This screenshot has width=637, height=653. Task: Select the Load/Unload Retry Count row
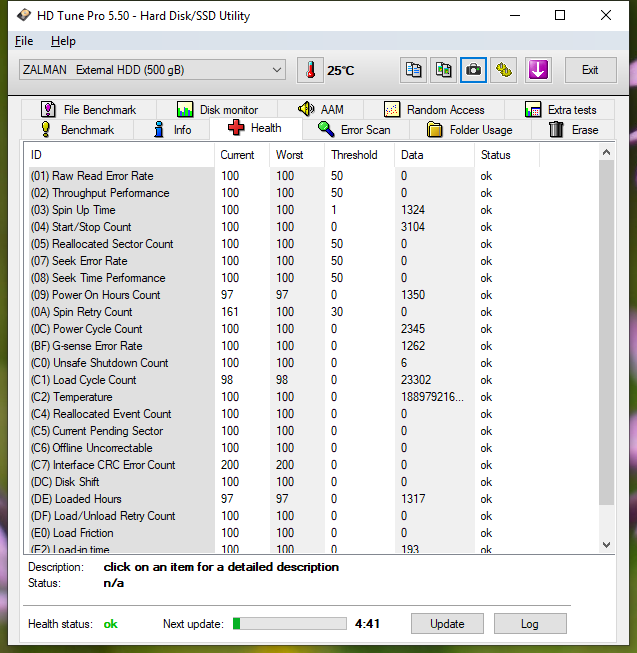(x=283, y=516)
